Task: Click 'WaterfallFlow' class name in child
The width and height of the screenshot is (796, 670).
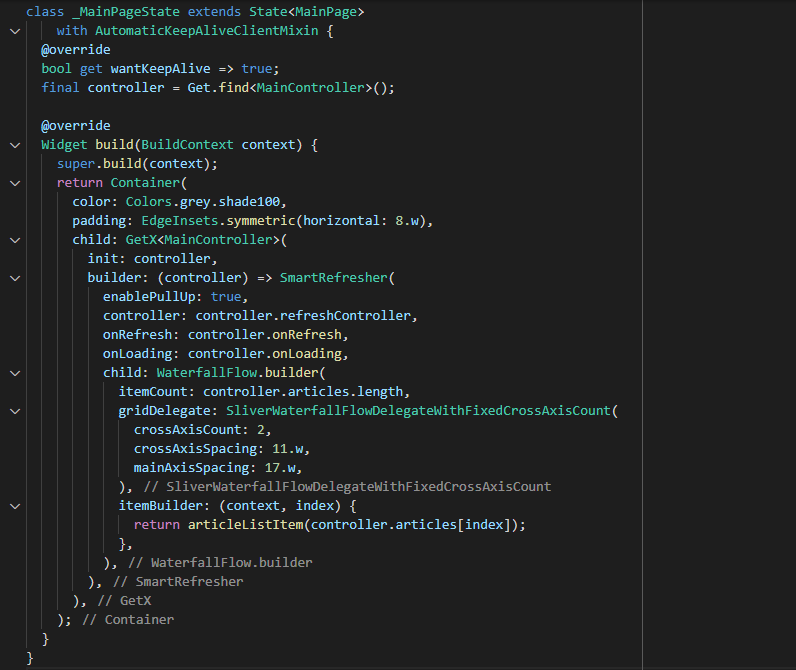Action: point(207,373)
